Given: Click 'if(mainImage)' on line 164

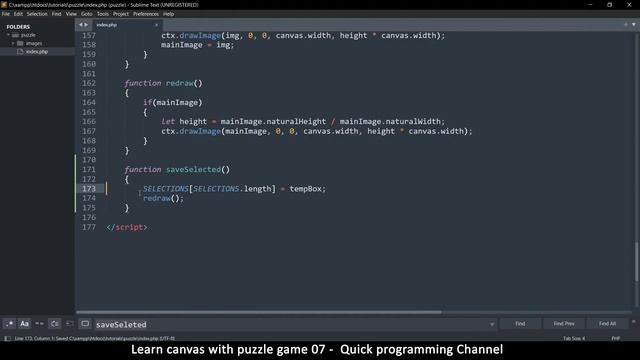Looking at the screenshot, I should click(x=173, y=102).
